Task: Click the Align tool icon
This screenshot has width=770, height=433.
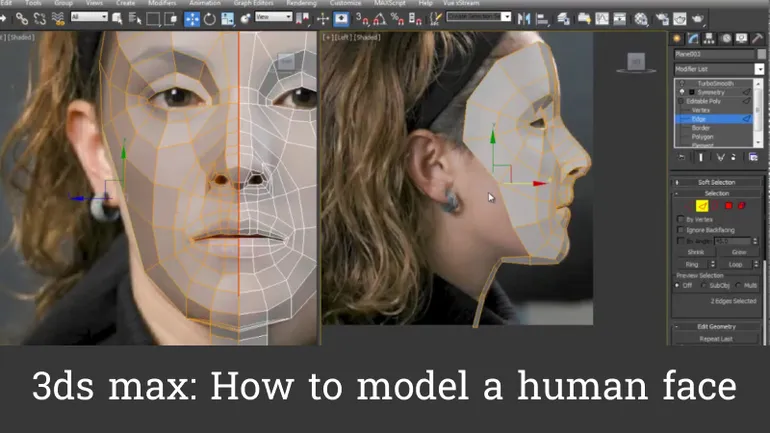Action: (x=542, y=19)
